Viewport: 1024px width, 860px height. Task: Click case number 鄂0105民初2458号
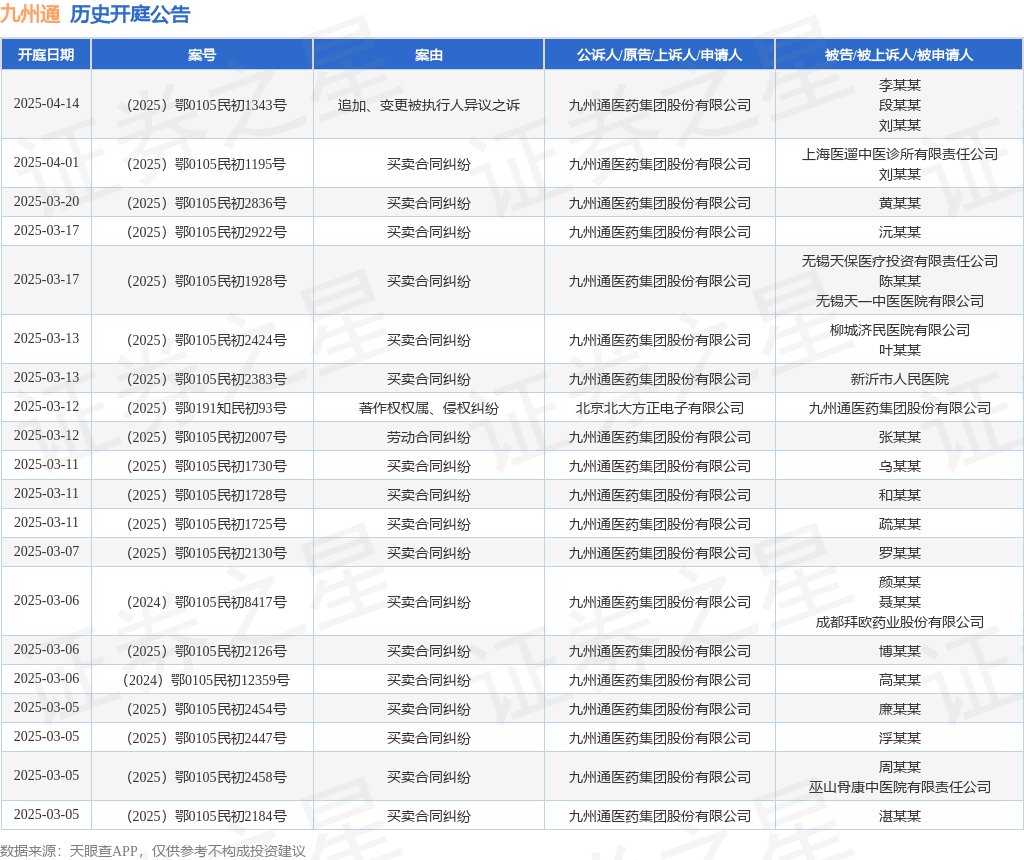point(206,777)
